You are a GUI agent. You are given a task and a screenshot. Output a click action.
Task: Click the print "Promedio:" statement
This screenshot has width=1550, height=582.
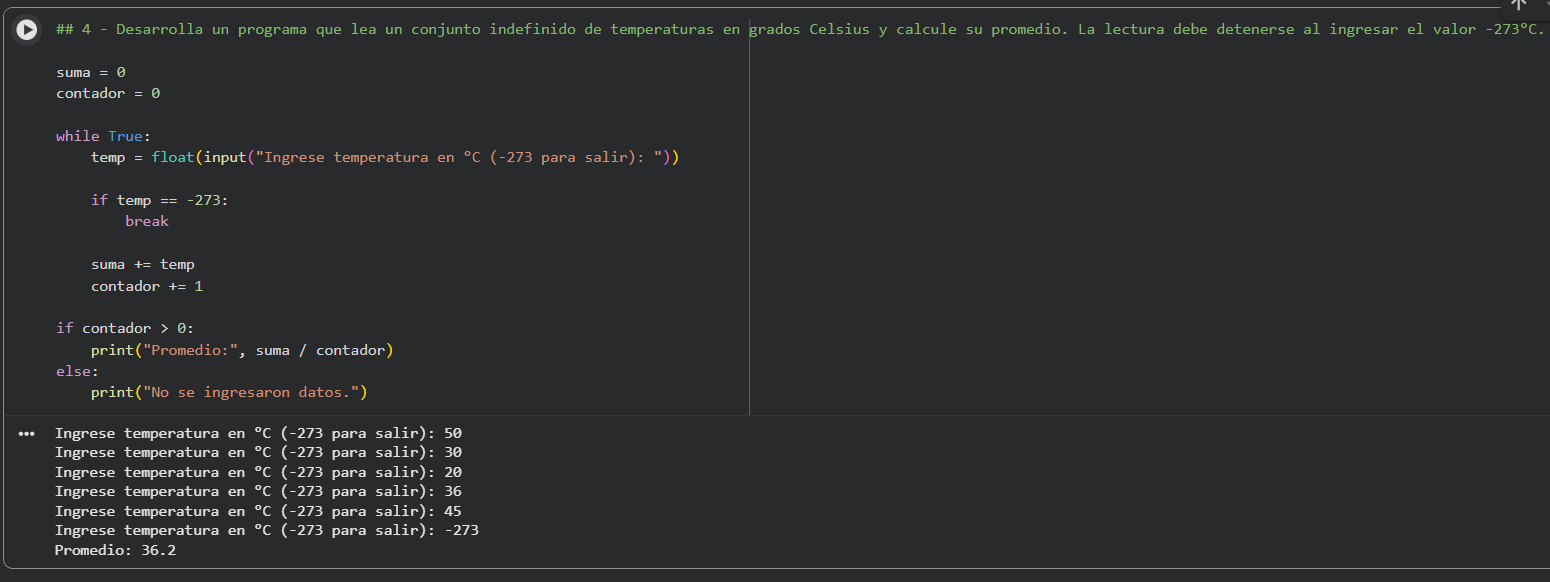pyautogui.click(x=242, y=350)
